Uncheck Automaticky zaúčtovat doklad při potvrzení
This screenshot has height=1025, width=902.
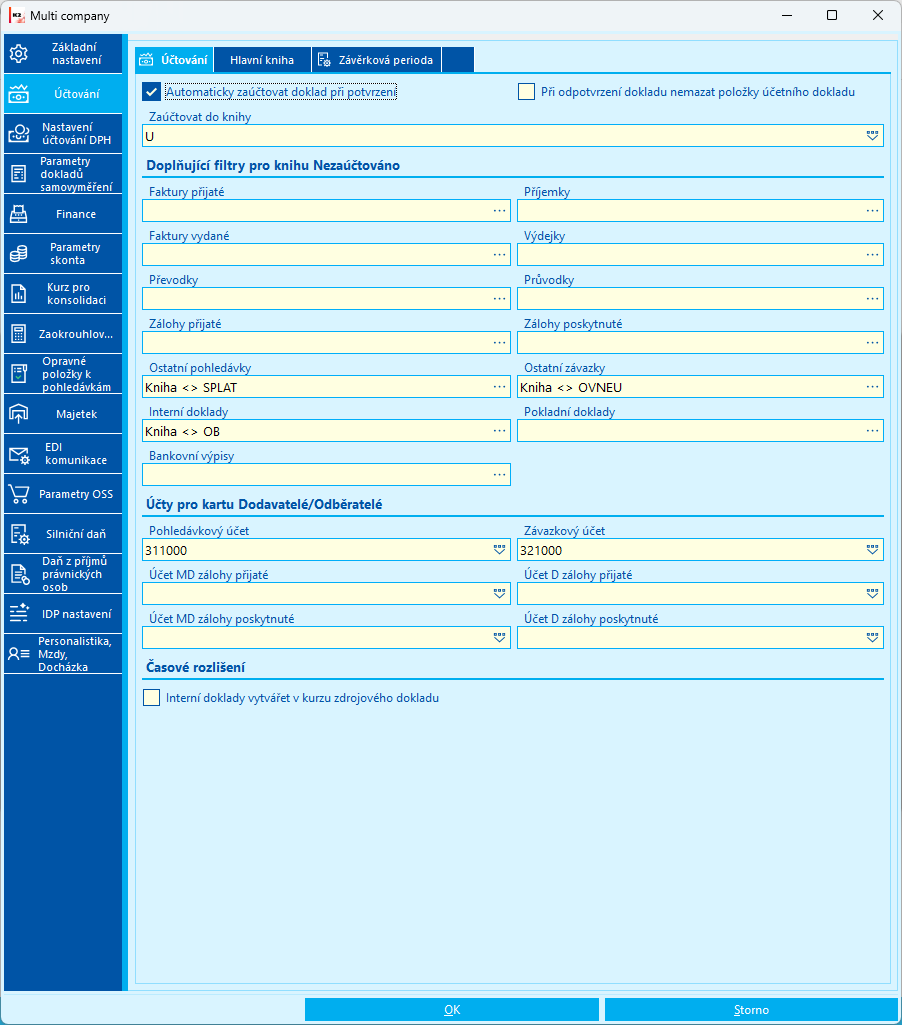[x=152, y=92]
